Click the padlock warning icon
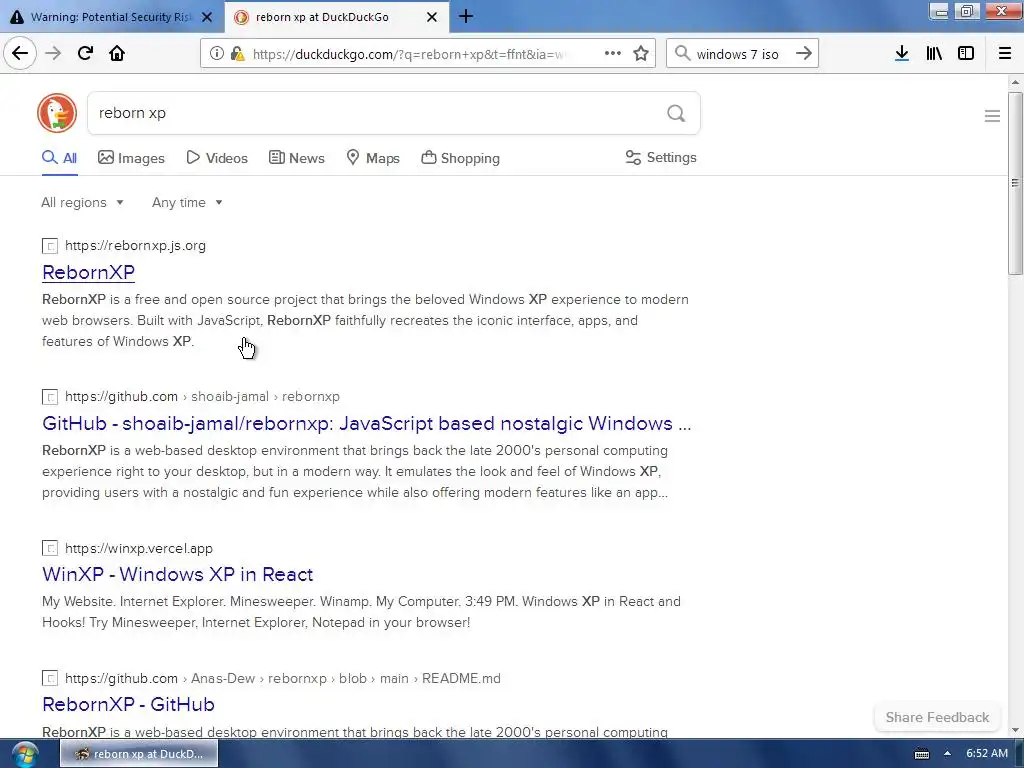Screen dimensions: 1024x768 tap(238, 54)
